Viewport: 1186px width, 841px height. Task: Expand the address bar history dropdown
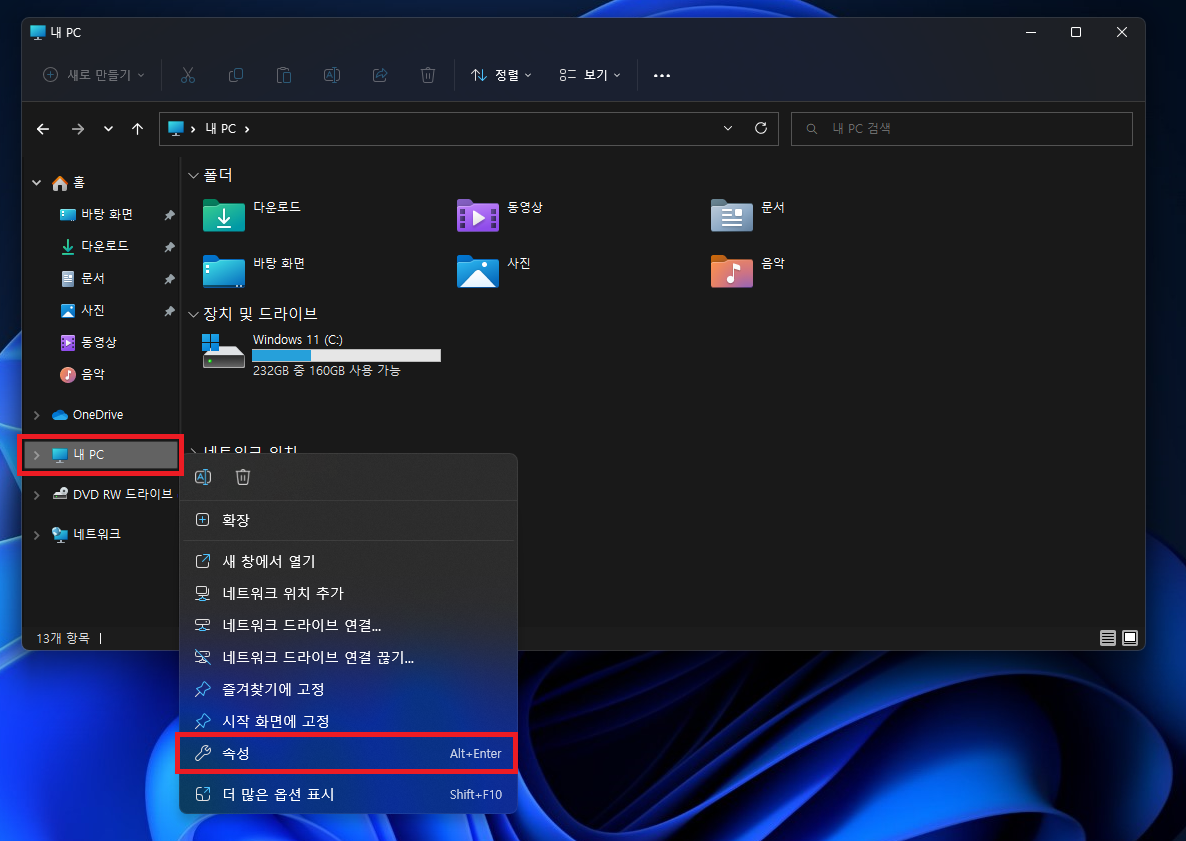pyautogui.click(x=728, y=129)
